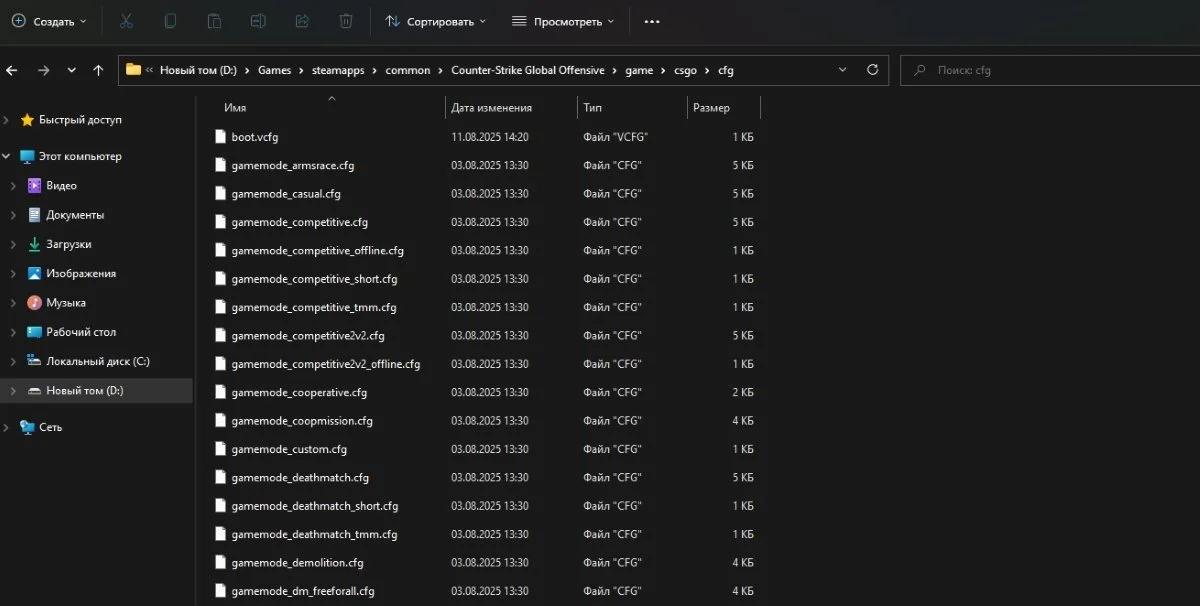
Task: Open recent locations chevron dropdown
Action: pos(71,70)
